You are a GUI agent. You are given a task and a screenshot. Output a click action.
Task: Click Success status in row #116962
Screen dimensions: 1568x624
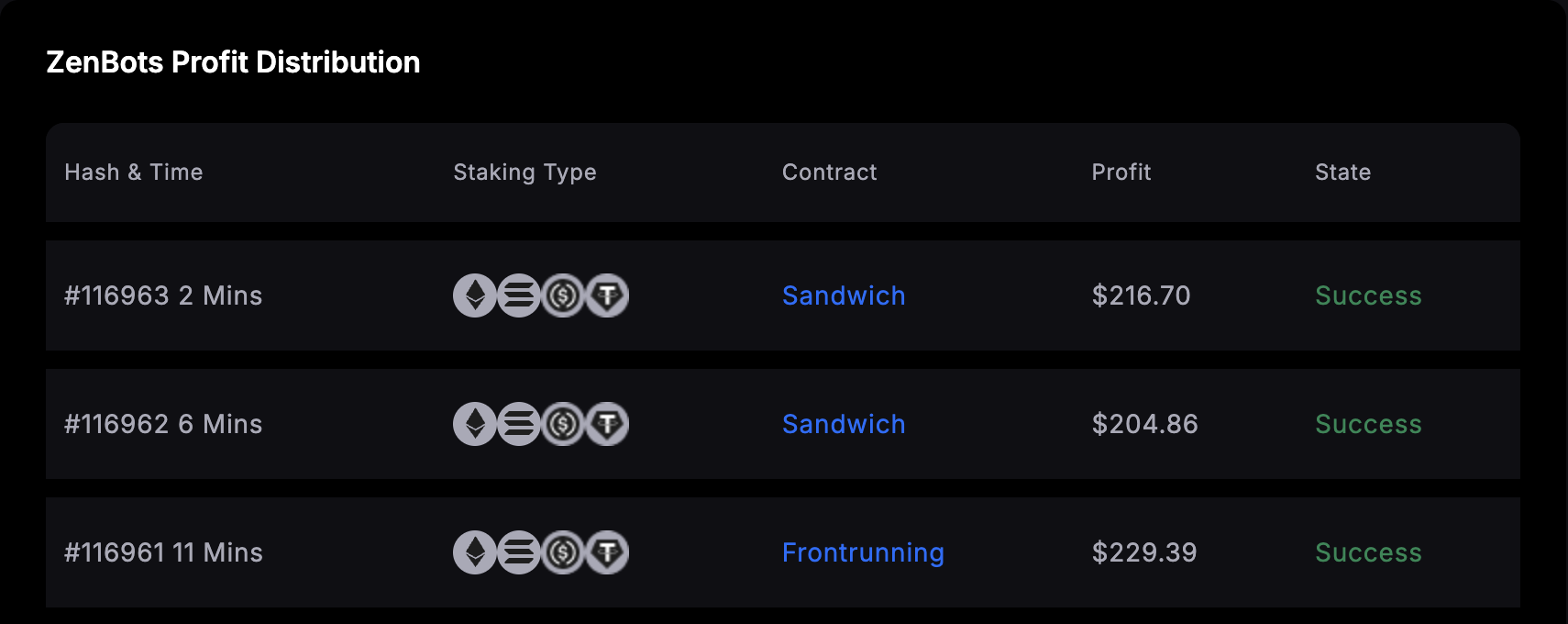[x=1368, y=424]
